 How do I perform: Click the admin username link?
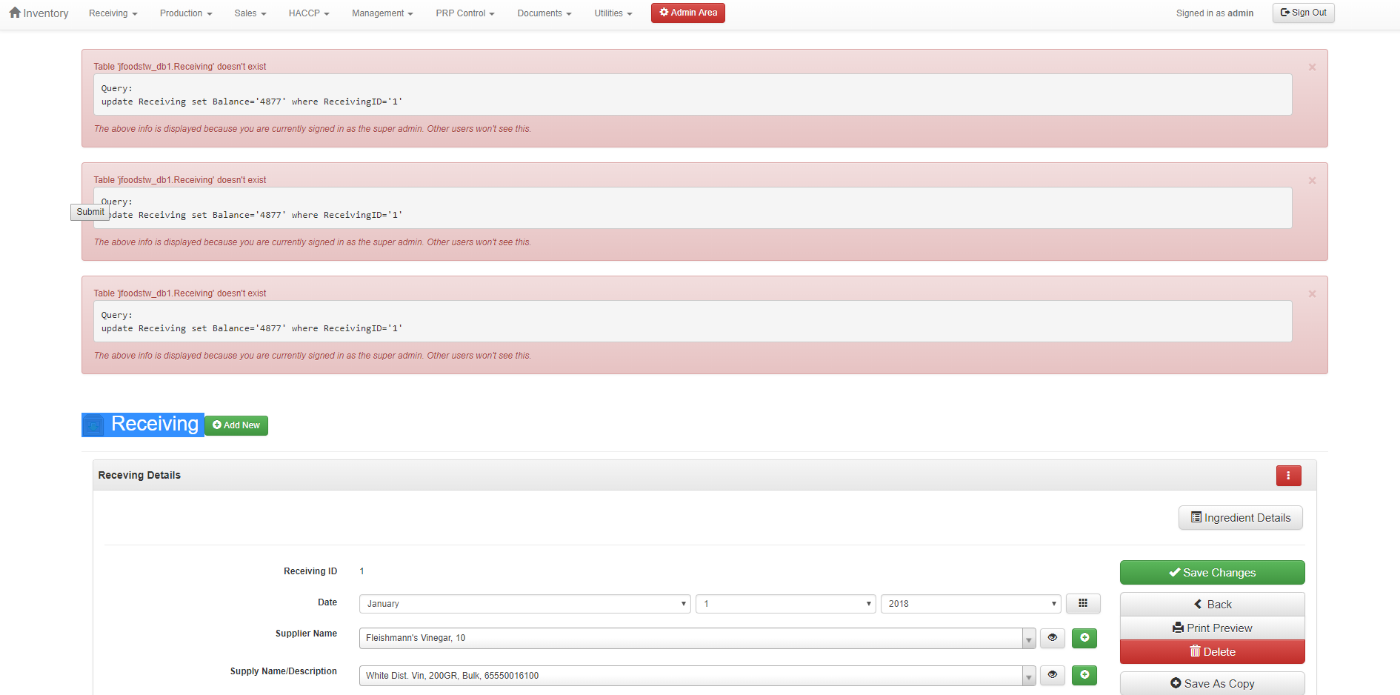coord(1240,13)
